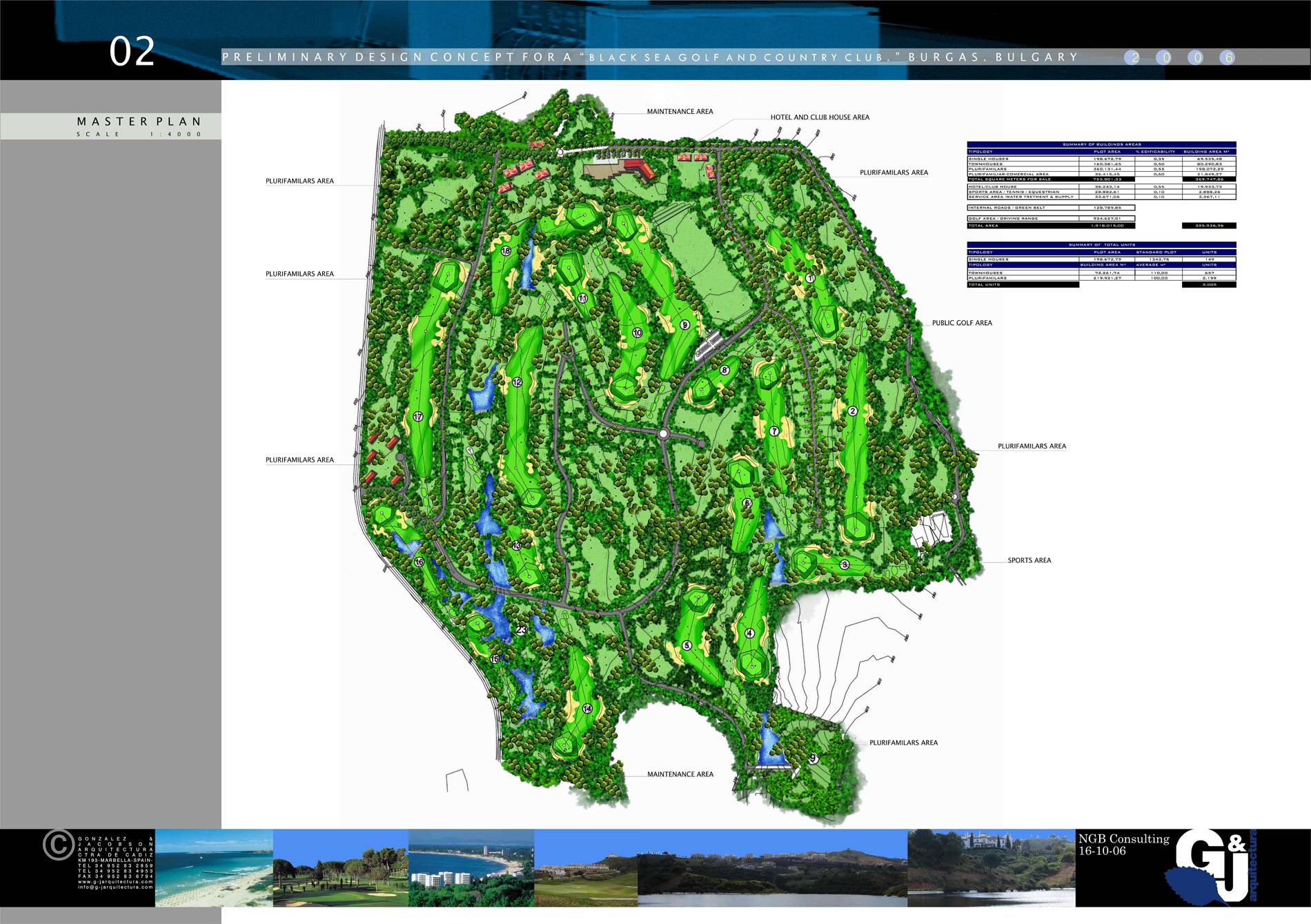Click the circled hole 12 marker
This screenshot has height=924, width=1311.
click(517, 382)
